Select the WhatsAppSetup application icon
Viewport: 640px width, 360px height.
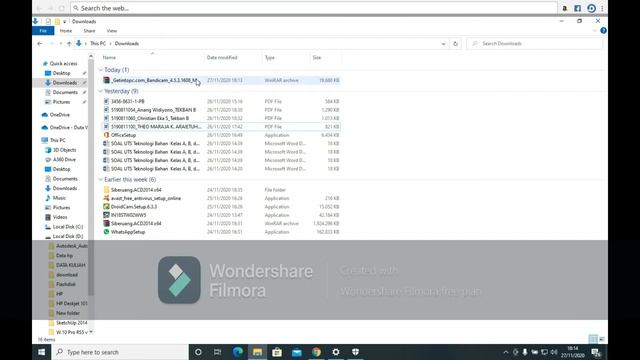click(106, 232)
